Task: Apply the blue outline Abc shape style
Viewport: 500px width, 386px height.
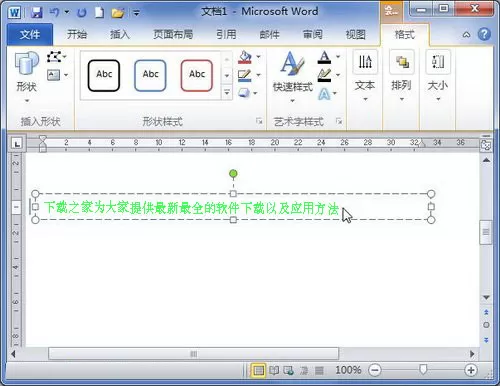Action: (150, 75)
